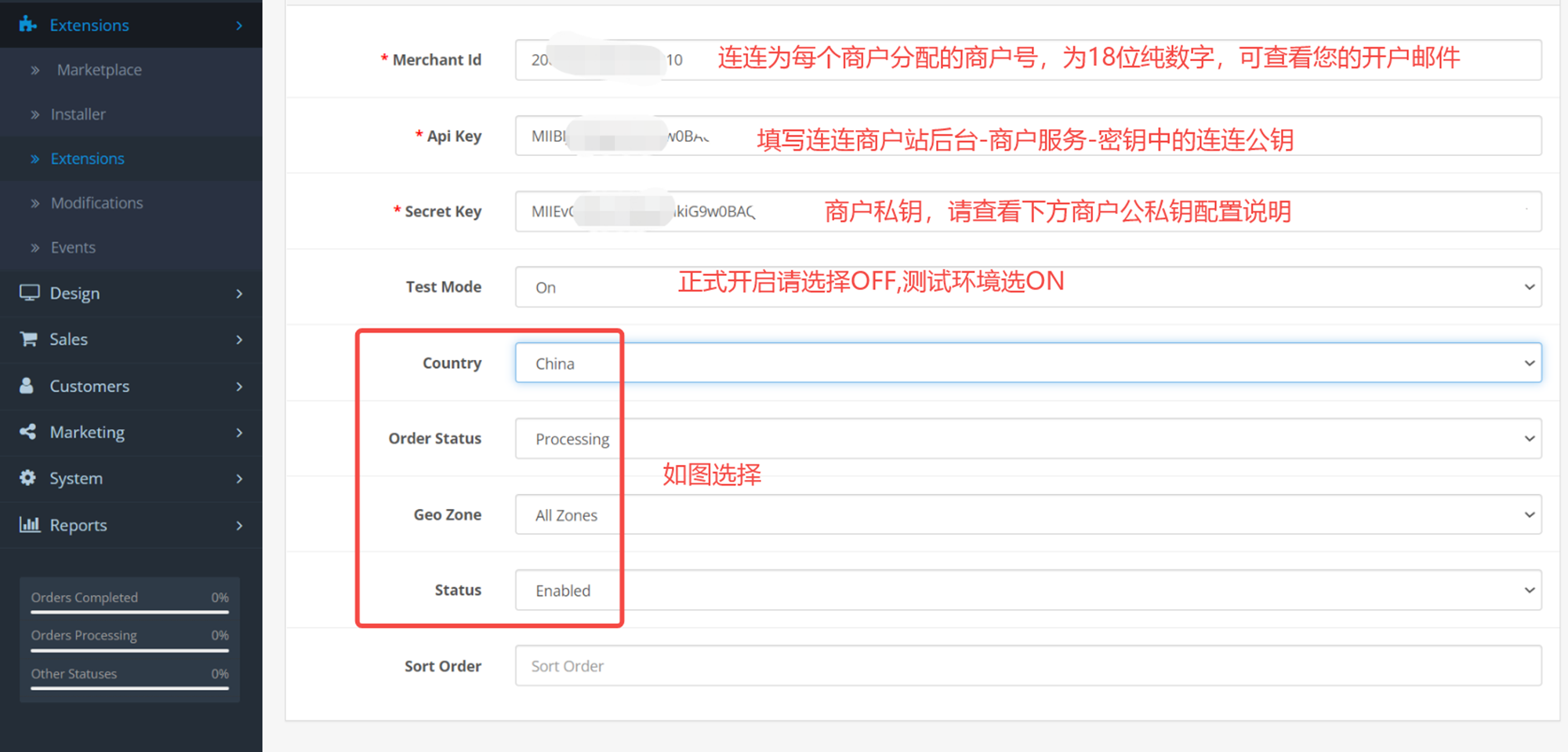Viewport: 1568px width, 752px height.
Task: Open the Status dropdown
Action: (x=1028, y=590)
